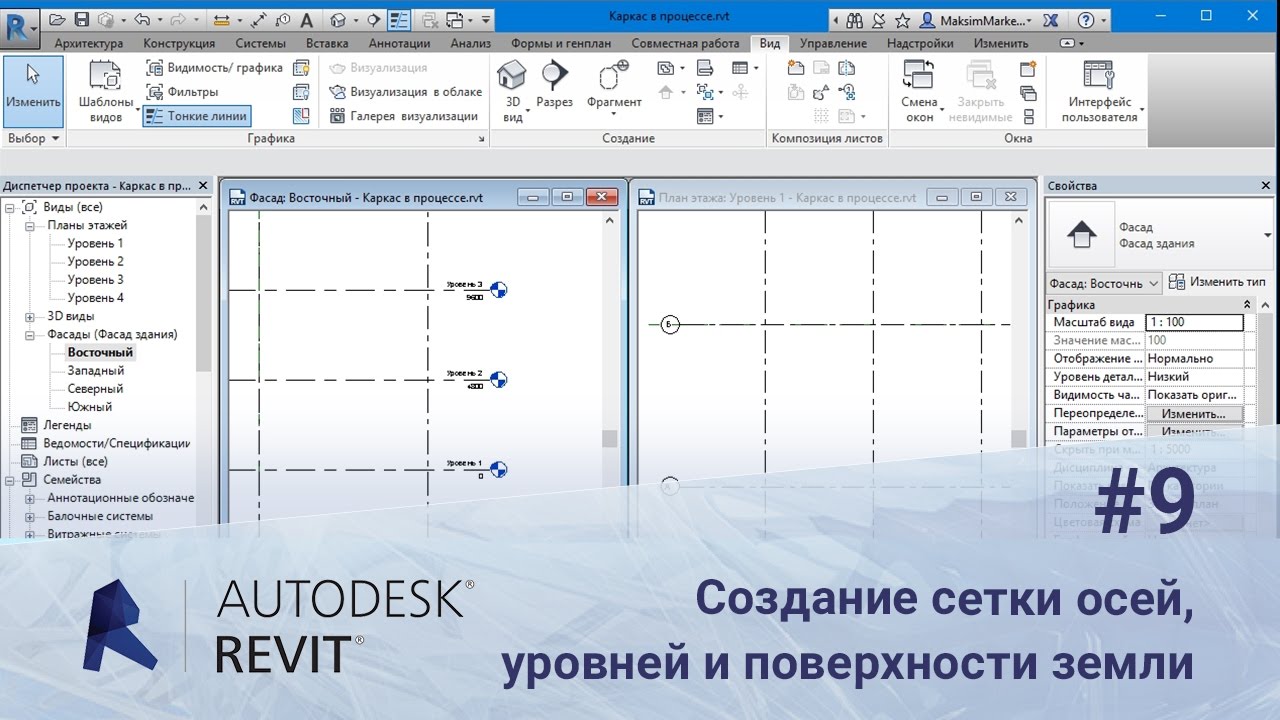The width and height of the screenshot is (1280, 720).
Task: Open the Фасад type selector dropdown
Action: 1267,235
